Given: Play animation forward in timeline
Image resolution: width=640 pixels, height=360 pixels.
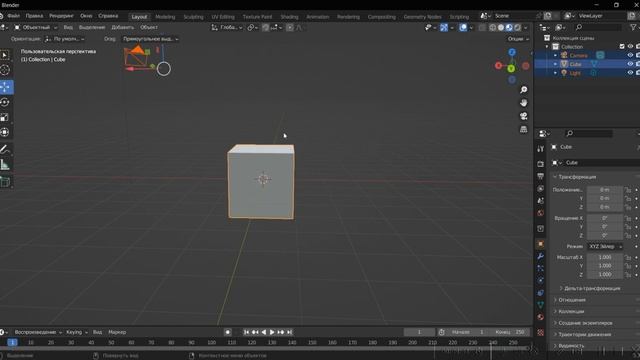Looking at the screenshot, I should [272, 332].
